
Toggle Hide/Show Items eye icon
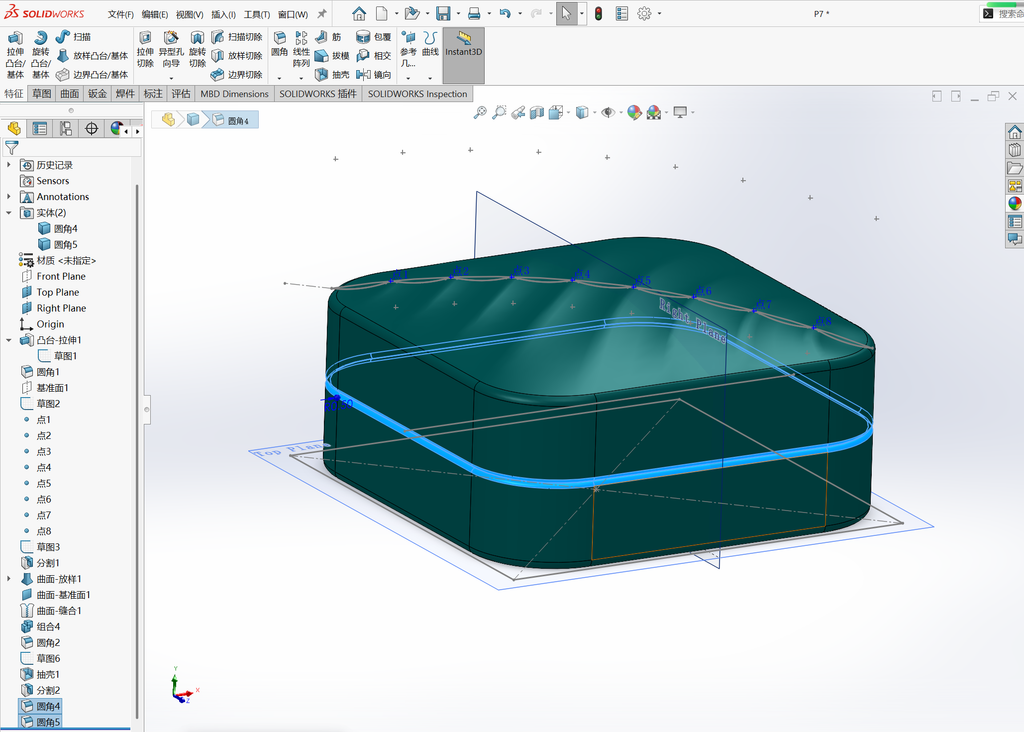click(x=607, y=113)
